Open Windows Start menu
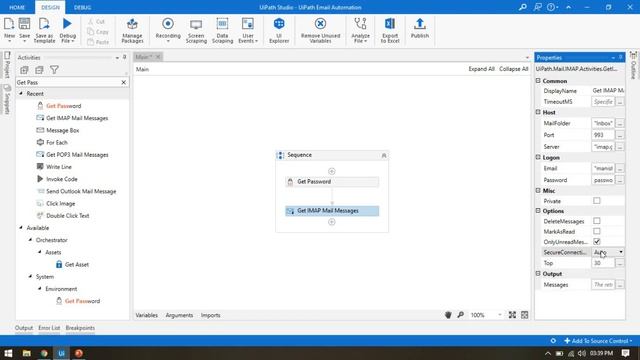Screen dimensions: 640x360 coord(8,353)
